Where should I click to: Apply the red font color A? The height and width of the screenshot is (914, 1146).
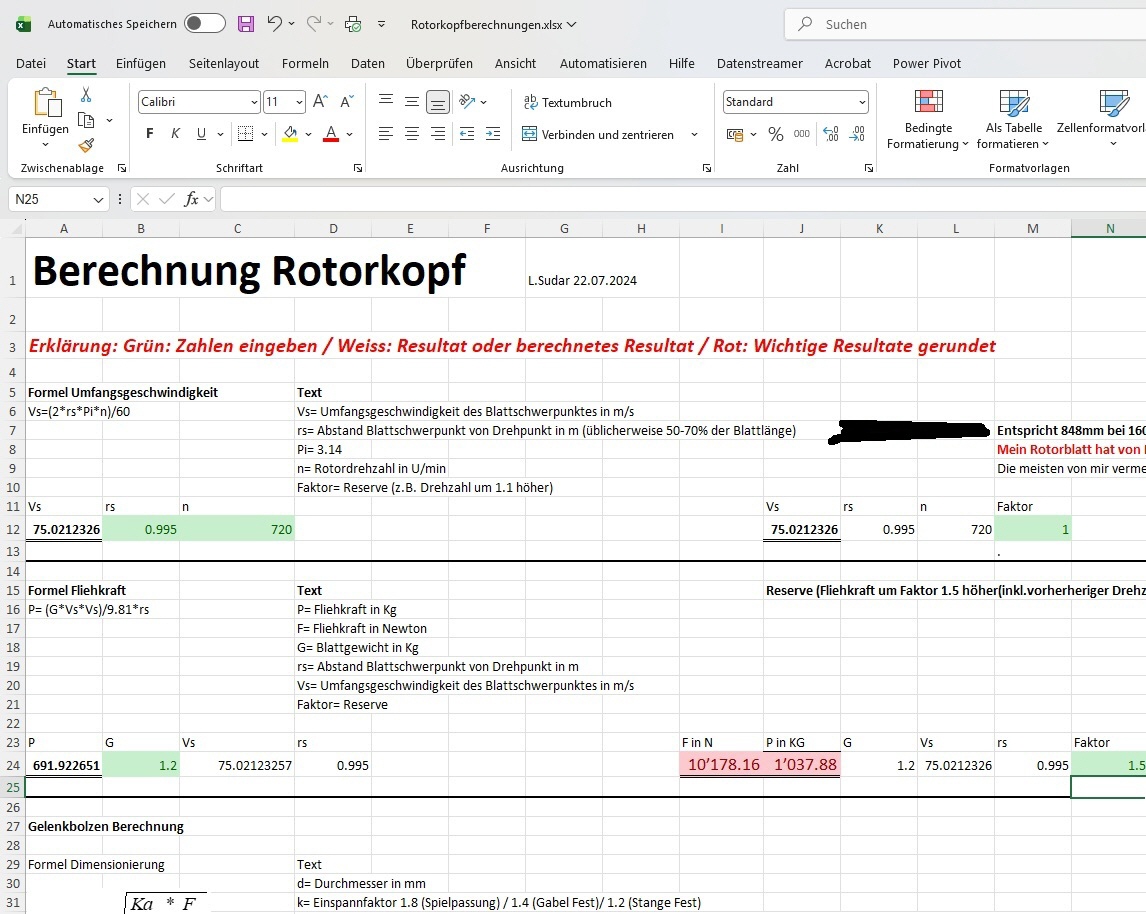pyautogui.click(x=331, y=134)
